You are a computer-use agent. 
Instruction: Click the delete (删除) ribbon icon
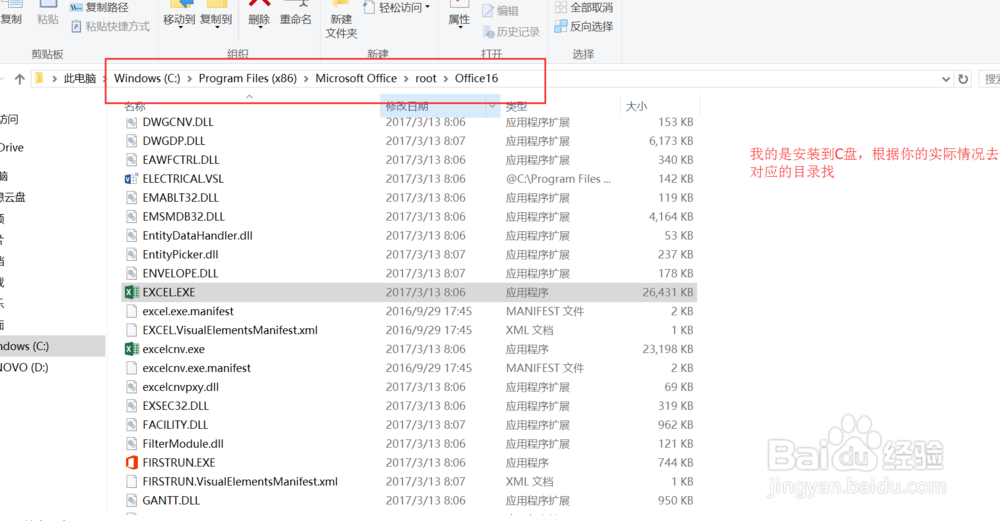pos(259,4)
